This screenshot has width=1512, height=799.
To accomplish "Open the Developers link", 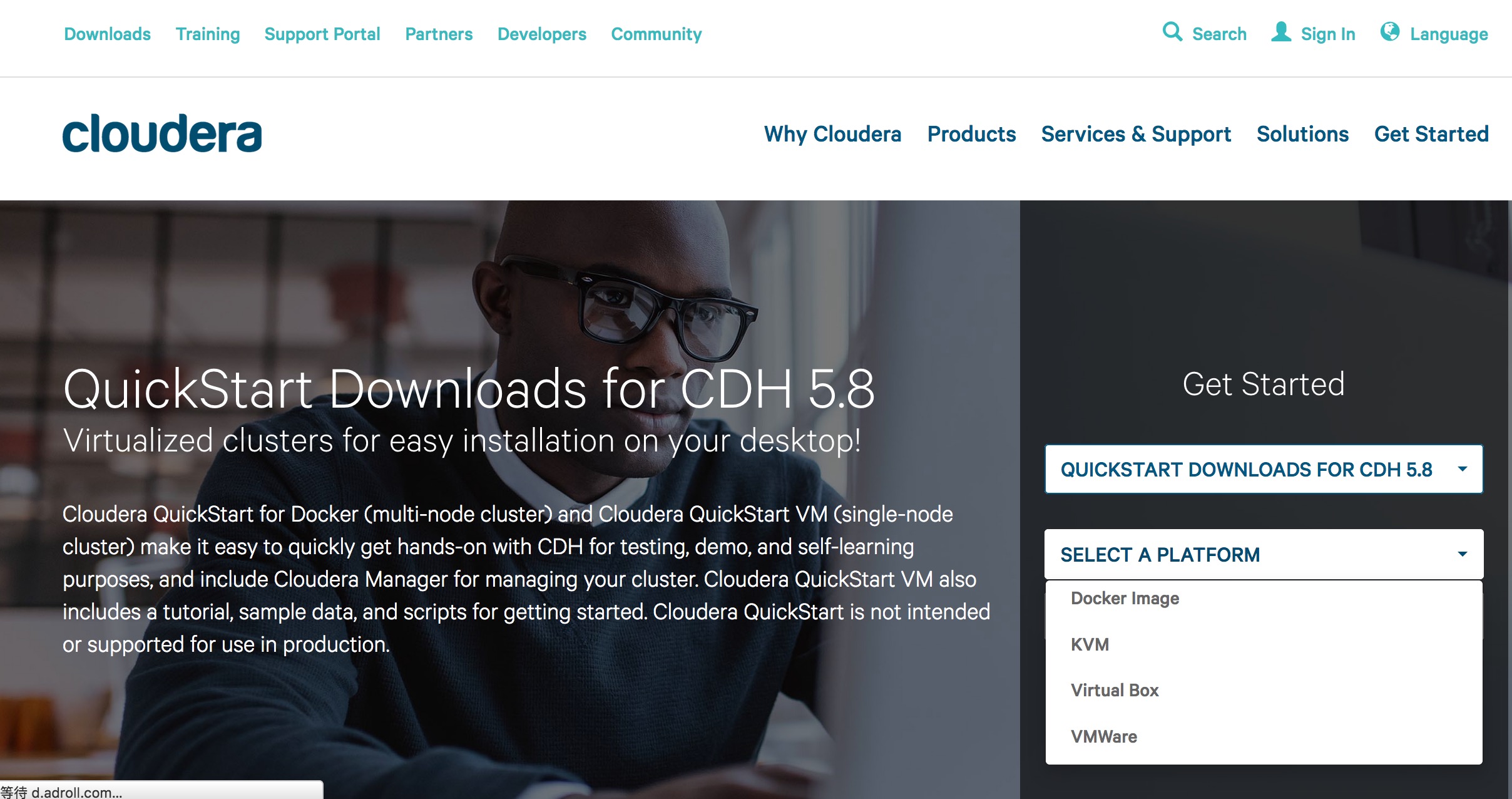I will pyautogui.click(x=541, y=34).
